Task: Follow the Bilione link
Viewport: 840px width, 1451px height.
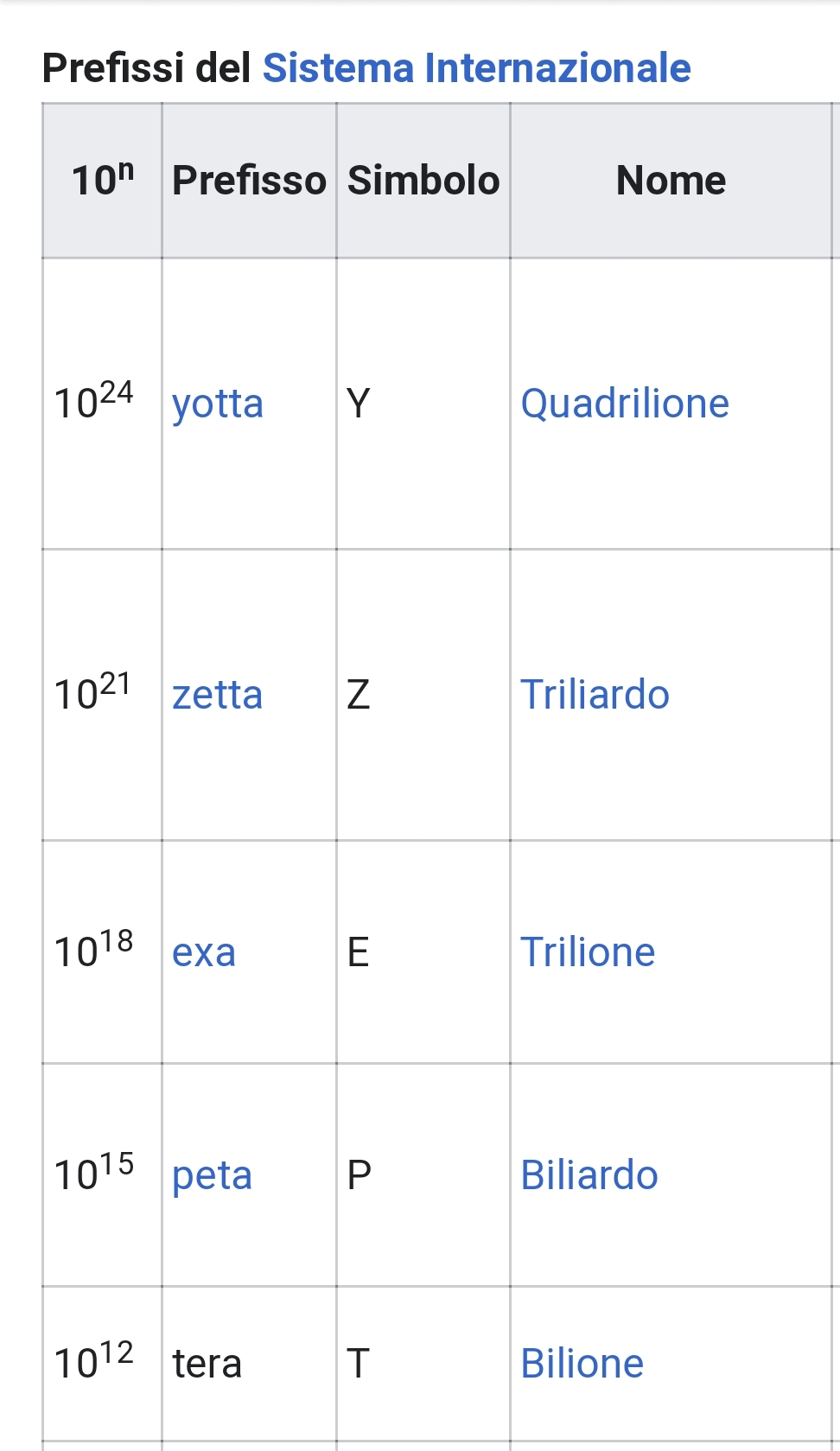Action: [x=582, y=1364]
